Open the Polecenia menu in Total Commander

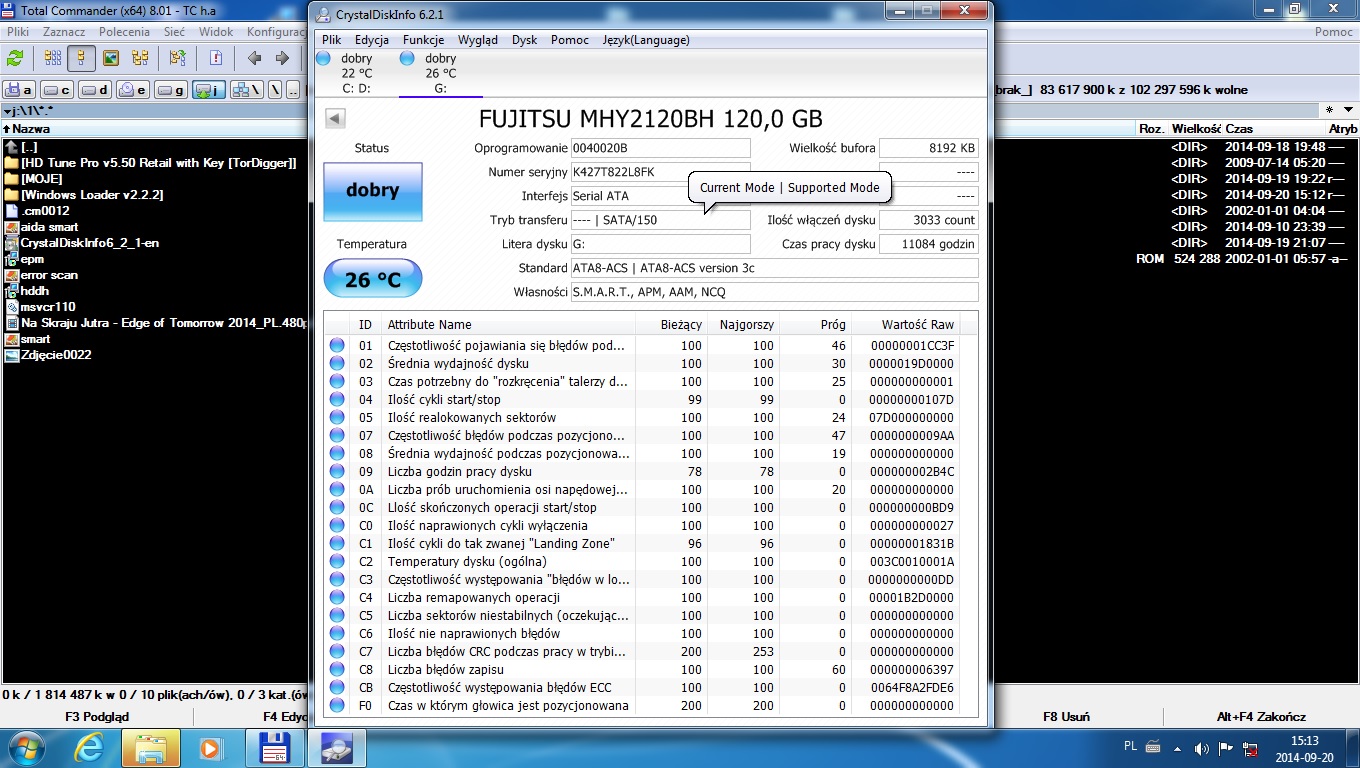(x=125, y=32)
